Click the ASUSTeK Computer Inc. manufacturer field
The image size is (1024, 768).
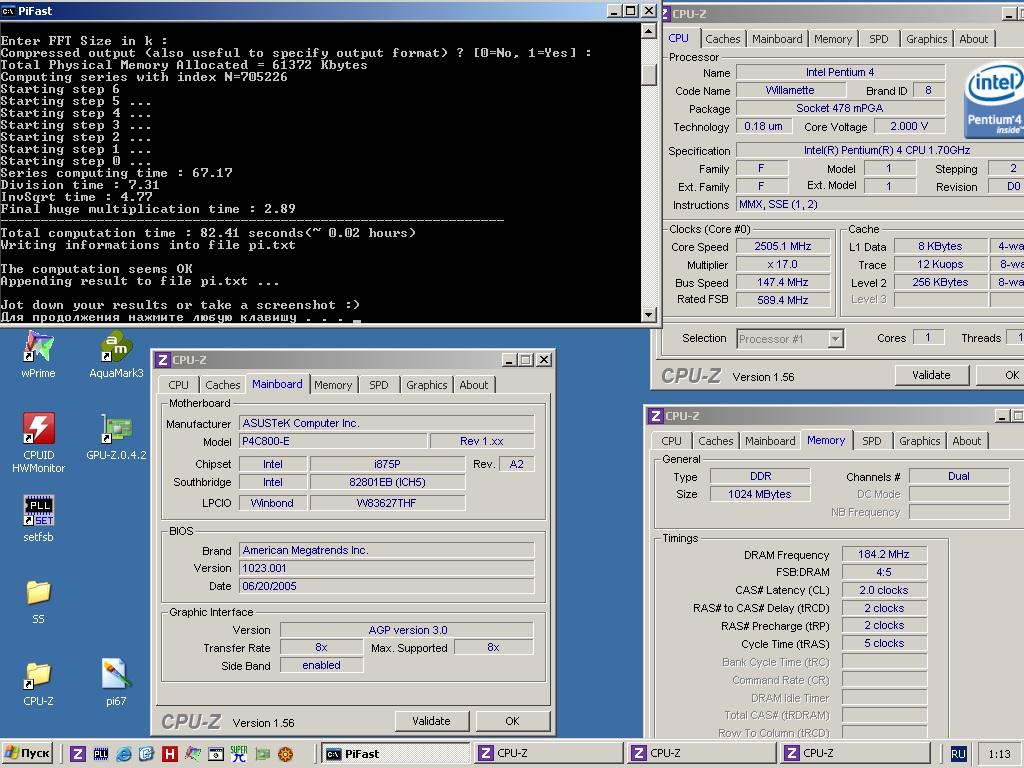point(387,423)
